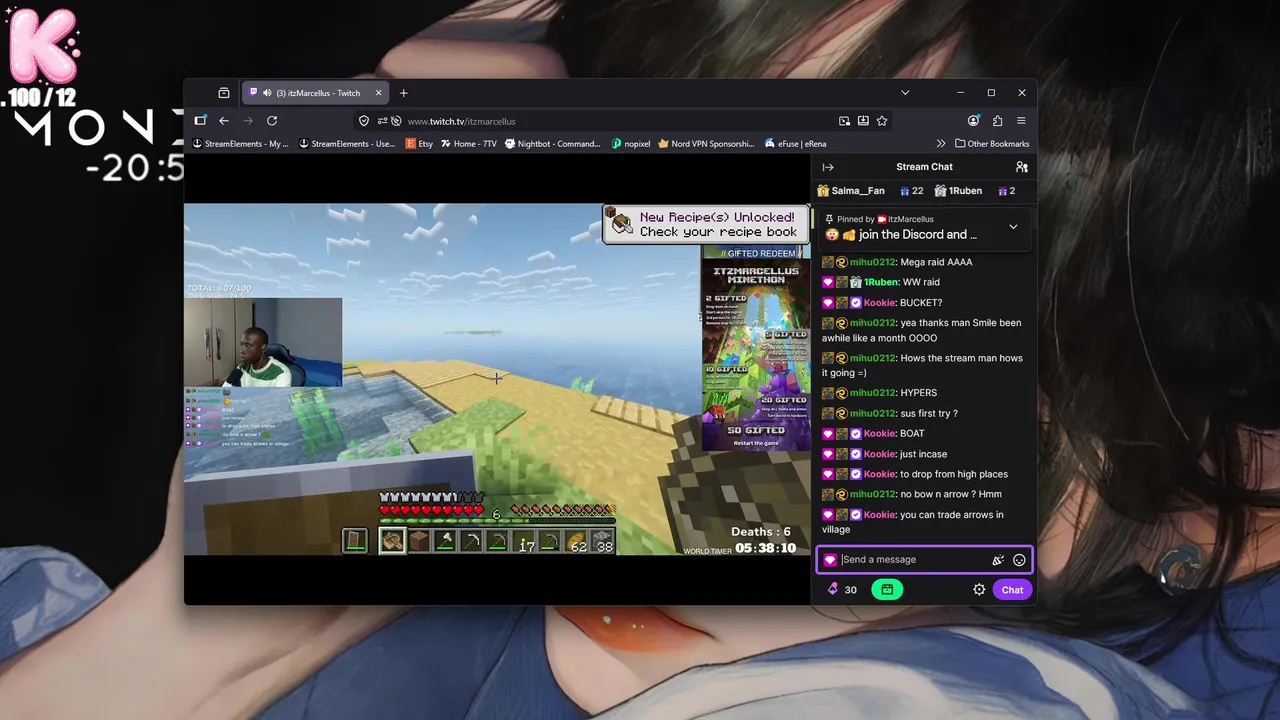Show more bookmarks with double chevron
This screenshot has height=720, width=1280.
(940, 144)
